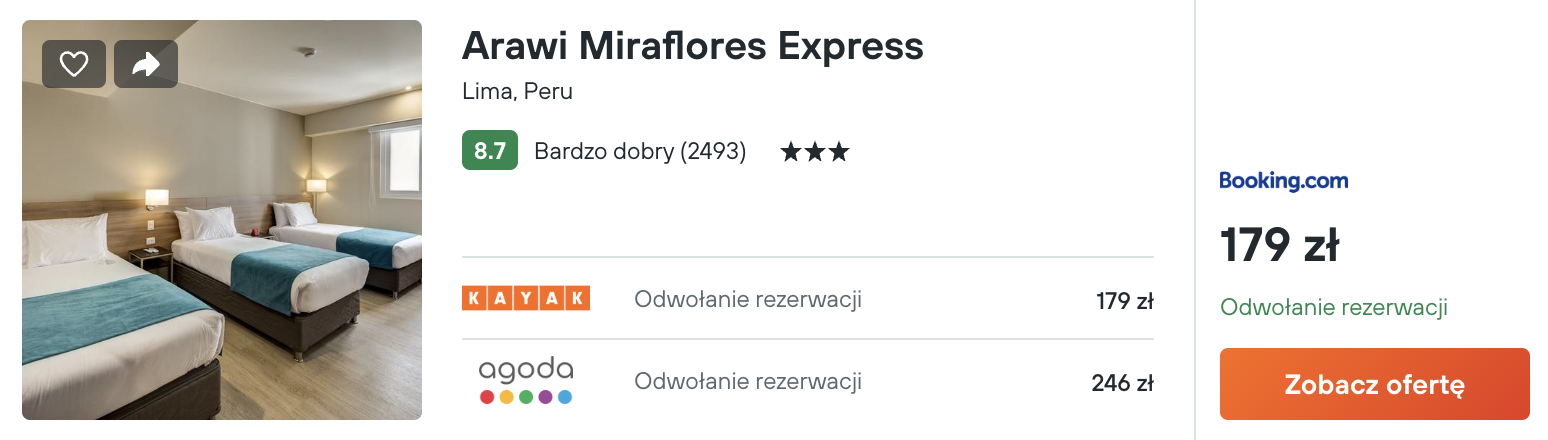Click the Zobacz ofertę button
Viewport: 1548px width, 440px height.
coord(1375,384)
